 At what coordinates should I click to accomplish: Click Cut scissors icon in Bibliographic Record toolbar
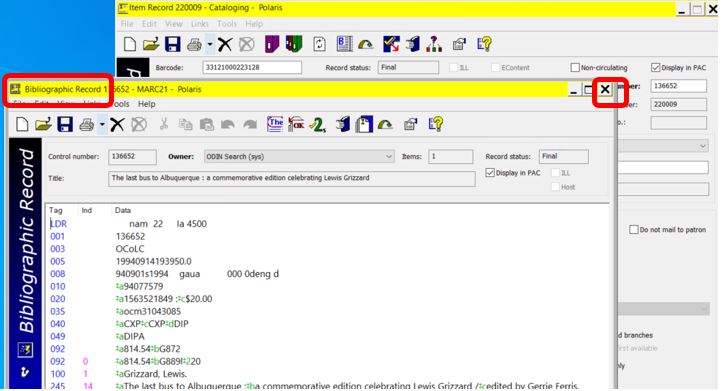tap(163, 124)
